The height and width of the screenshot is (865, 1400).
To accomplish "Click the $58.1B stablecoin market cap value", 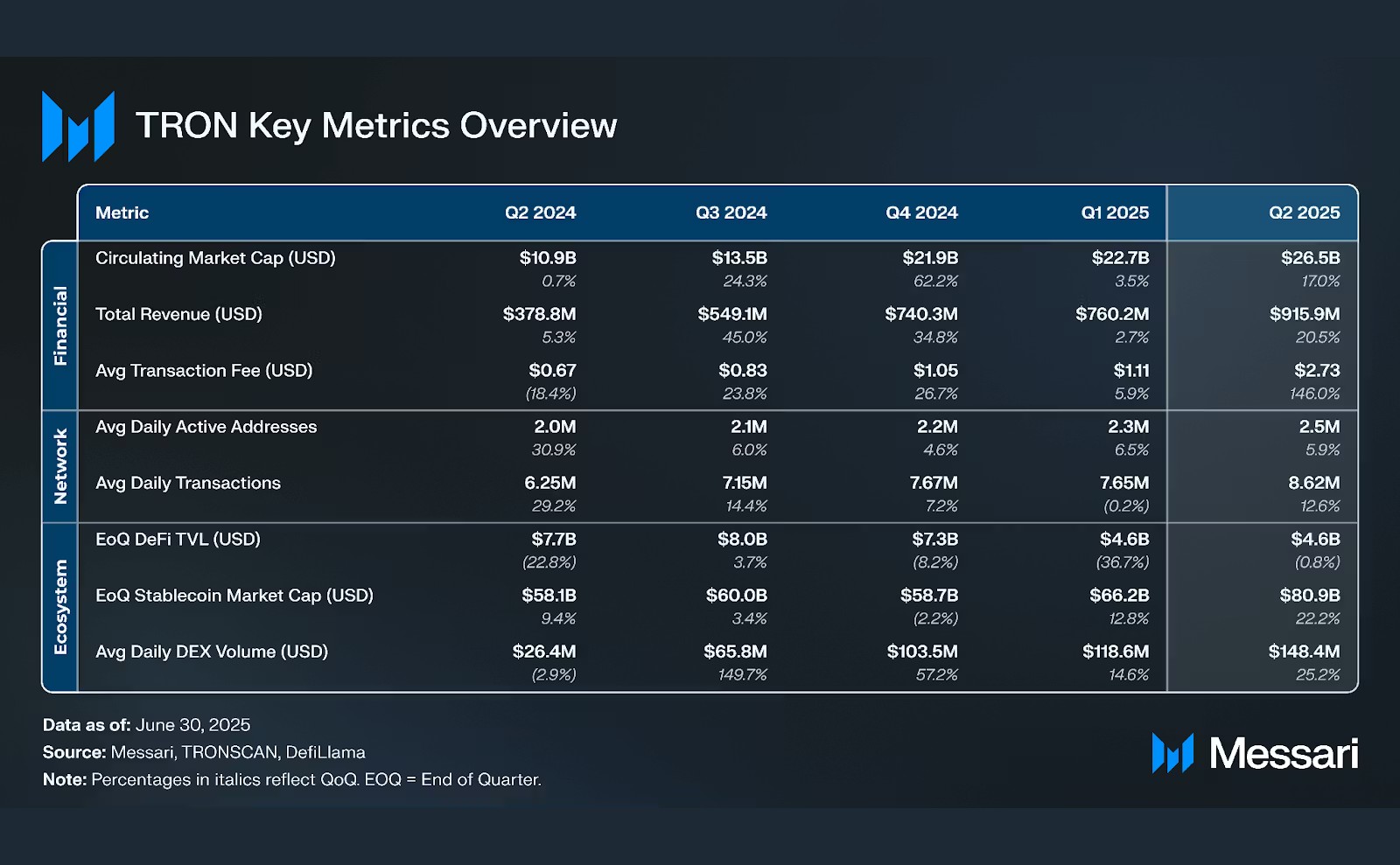I will (549, 596).
